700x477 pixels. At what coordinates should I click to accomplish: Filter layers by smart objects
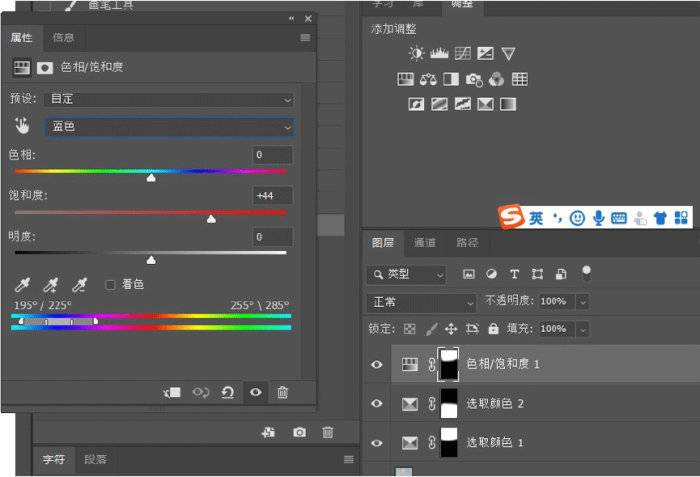click(x=561, y=274)
